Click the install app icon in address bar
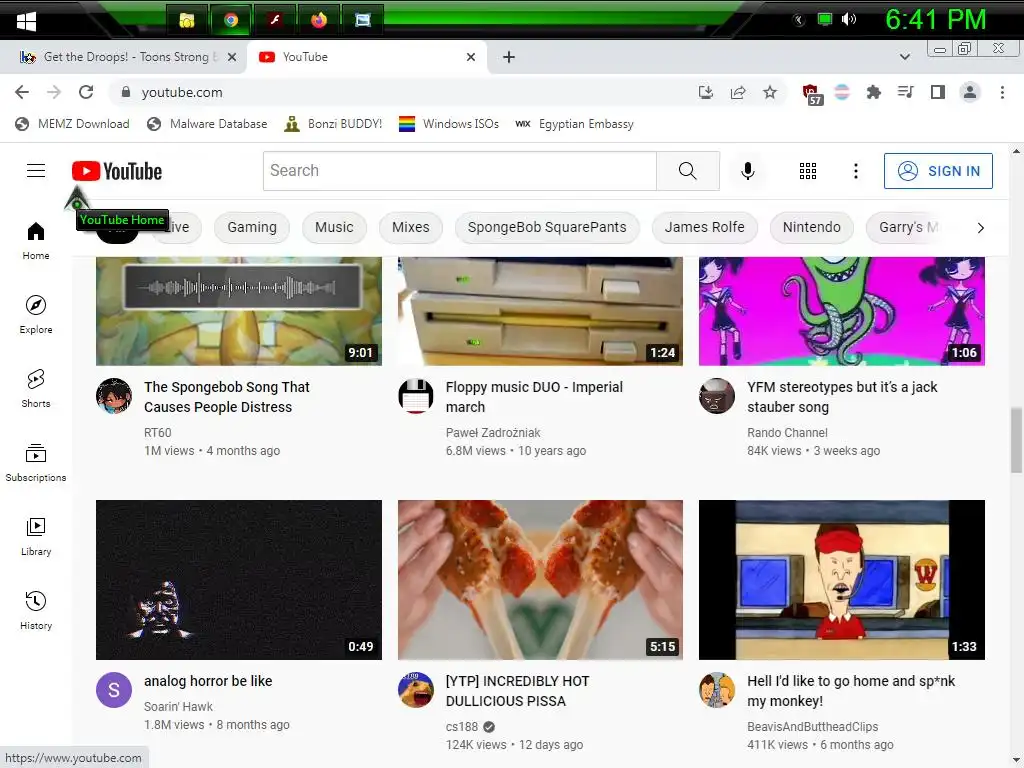This screenshot has width=1024, height=768. [705, 92]
